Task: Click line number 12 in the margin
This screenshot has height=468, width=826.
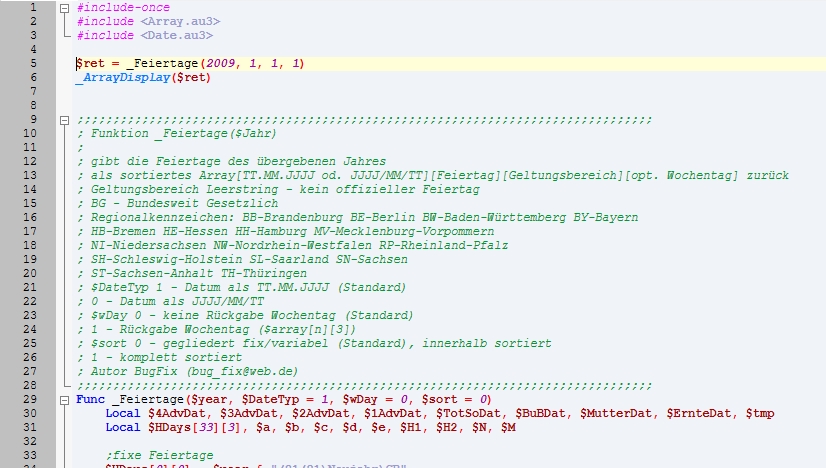Action: click(34, 162)
